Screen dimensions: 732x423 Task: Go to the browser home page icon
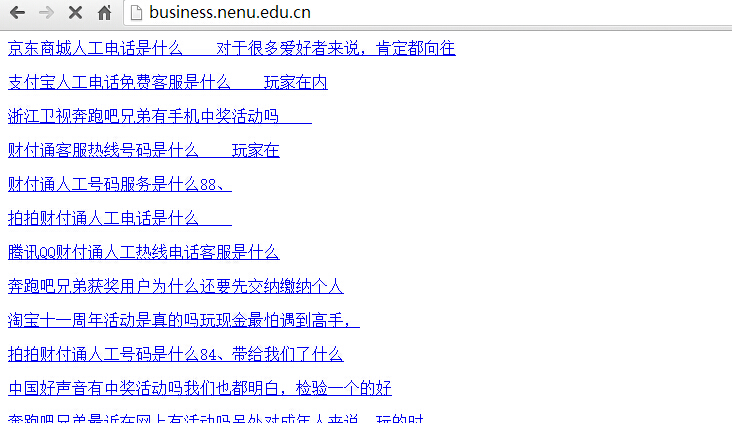(x=104, y=13)
